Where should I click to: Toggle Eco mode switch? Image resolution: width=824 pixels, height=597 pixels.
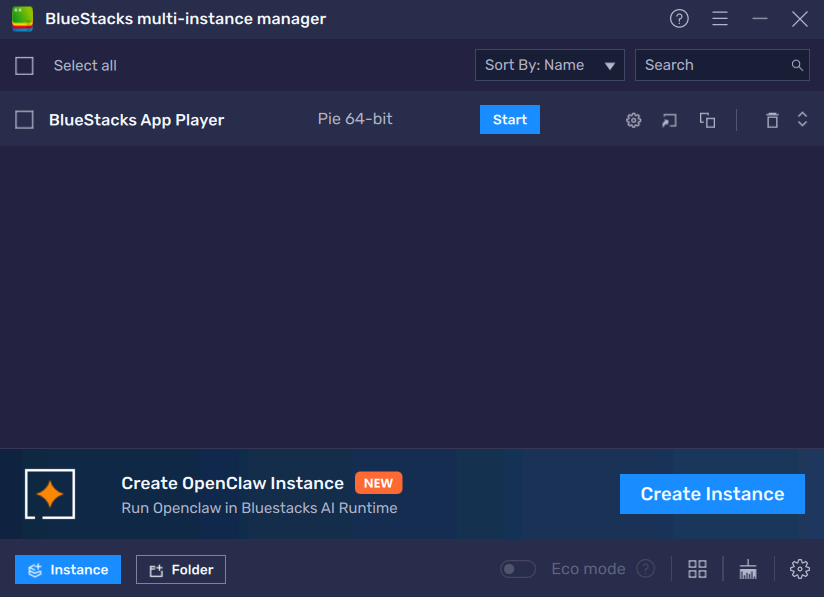(518, 569)
